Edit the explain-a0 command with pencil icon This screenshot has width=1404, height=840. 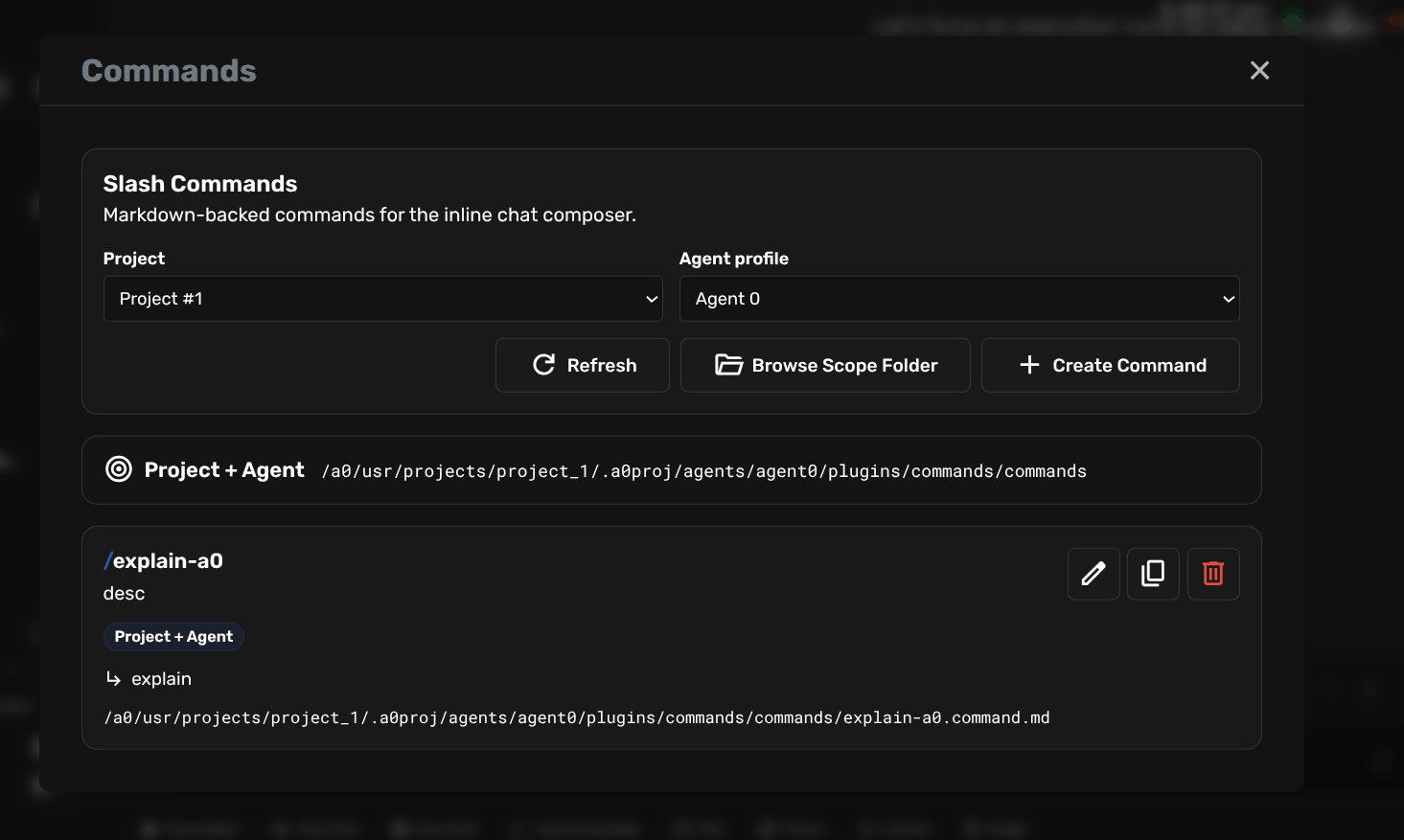1093,574
